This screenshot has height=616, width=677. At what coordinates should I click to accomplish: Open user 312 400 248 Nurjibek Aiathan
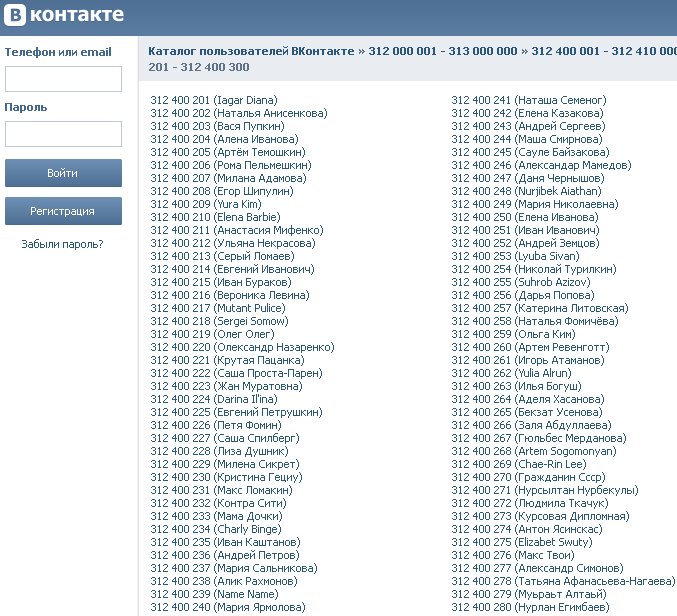pos(526,191)
